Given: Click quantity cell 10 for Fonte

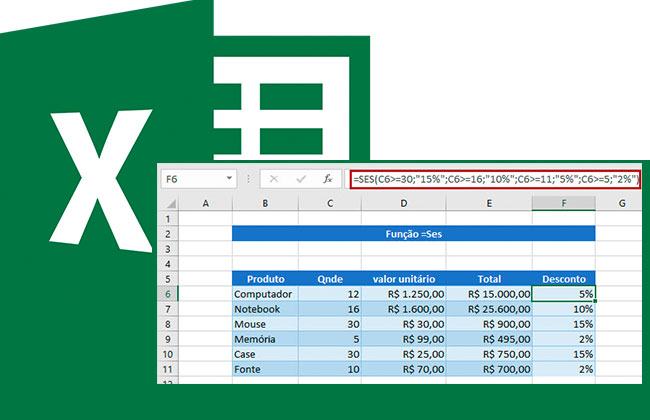Looking at the screenshot, I should coord(330,369).
